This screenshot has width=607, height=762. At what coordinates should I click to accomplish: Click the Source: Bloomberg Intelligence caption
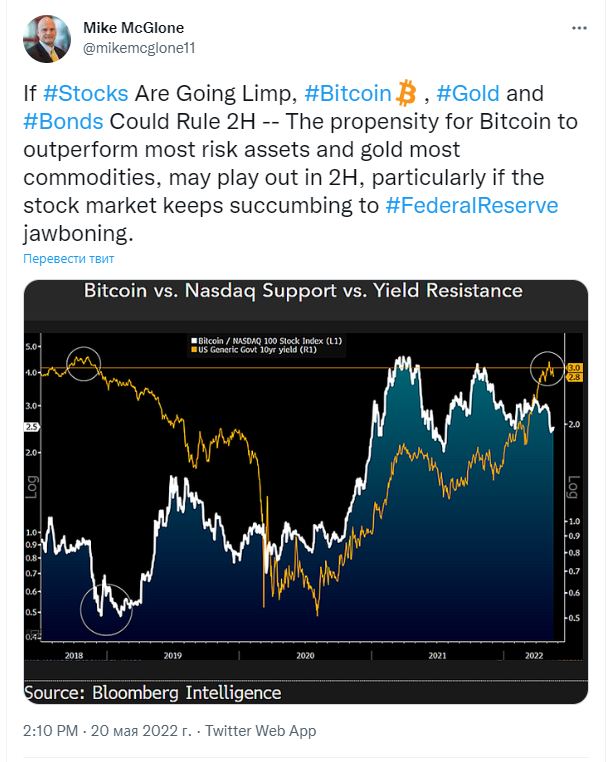pyautogui.click(x=153, y=693)
